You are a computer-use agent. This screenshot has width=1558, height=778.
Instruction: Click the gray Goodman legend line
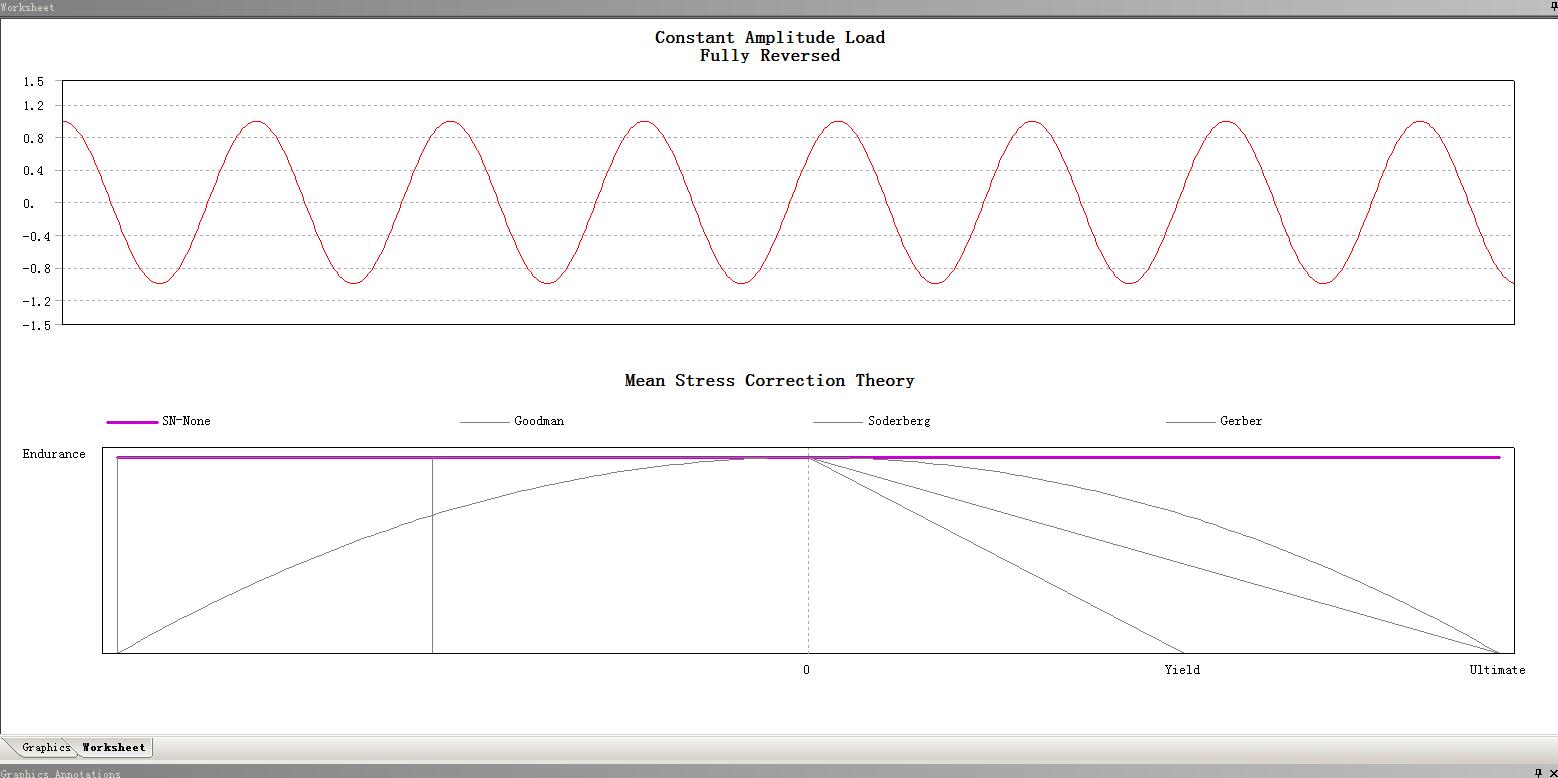pos(485,422)
